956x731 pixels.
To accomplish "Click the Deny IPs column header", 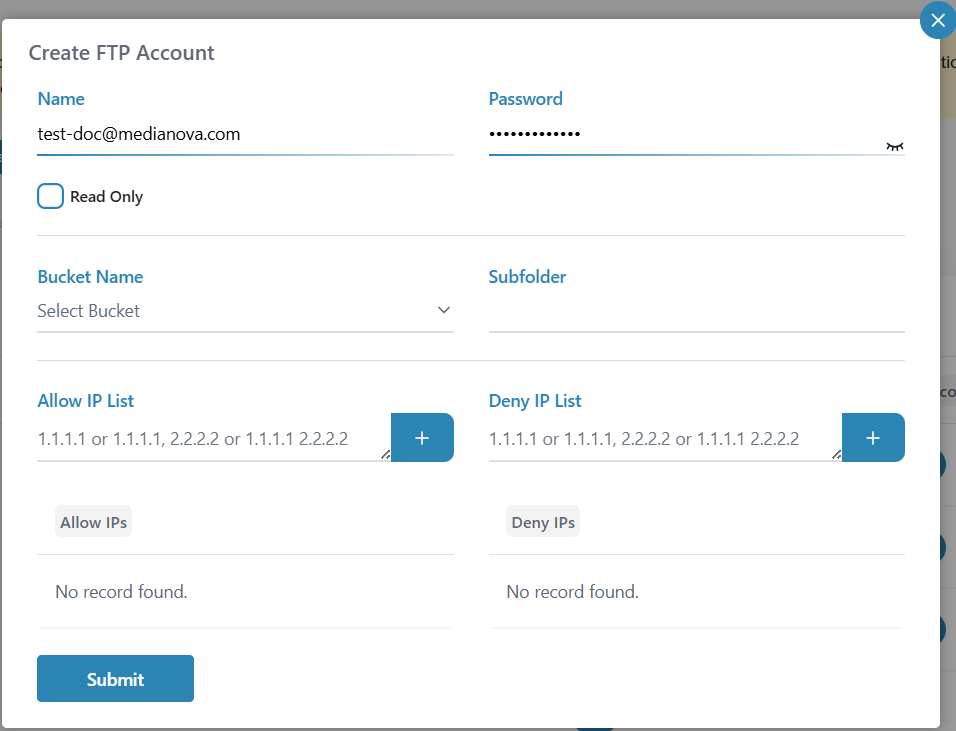I will (543, 522).
